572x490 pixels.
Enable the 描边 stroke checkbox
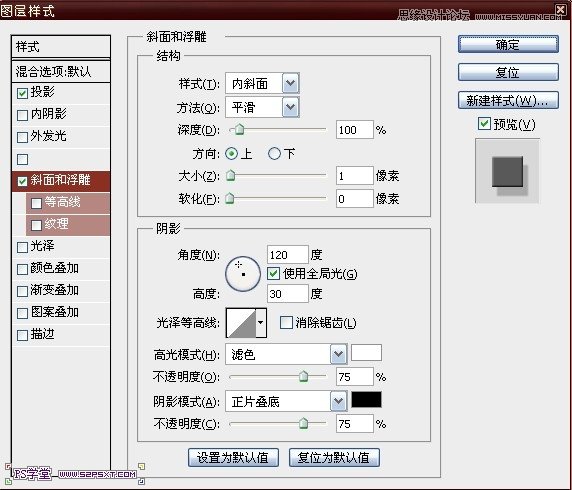coord(22,335)
